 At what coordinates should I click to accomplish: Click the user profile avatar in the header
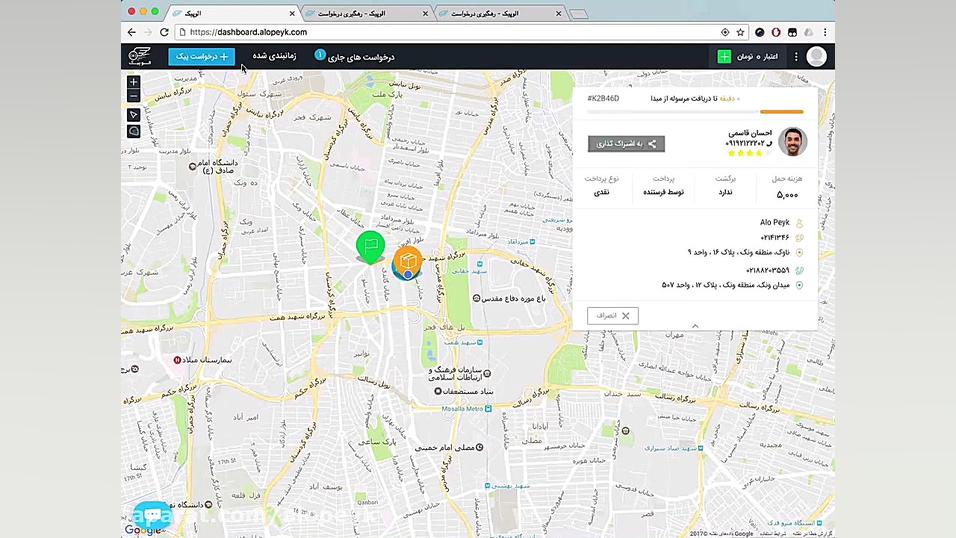tap(816, 57)
